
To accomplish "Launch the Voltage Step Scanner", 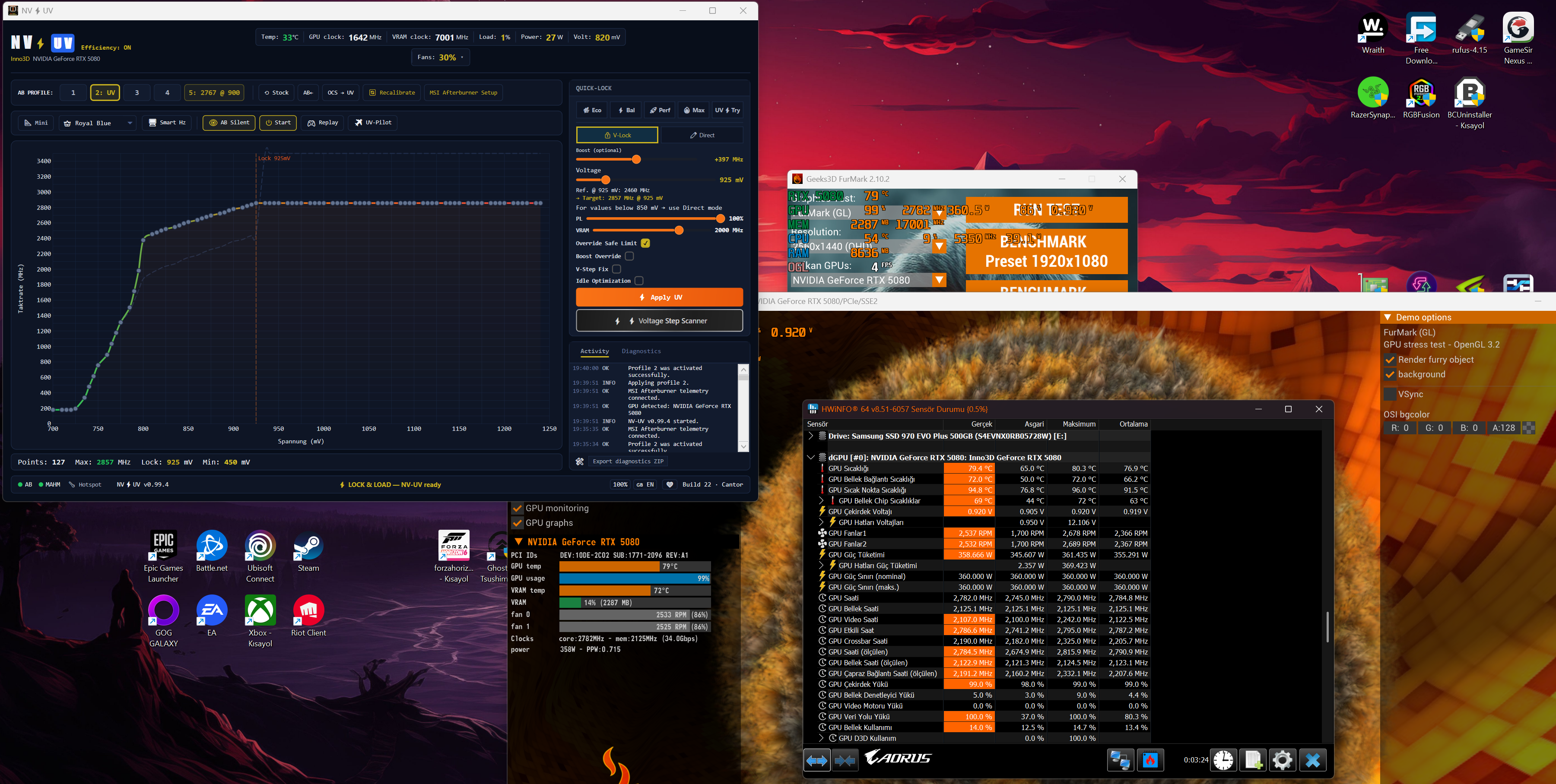I will tap(660, 321).
